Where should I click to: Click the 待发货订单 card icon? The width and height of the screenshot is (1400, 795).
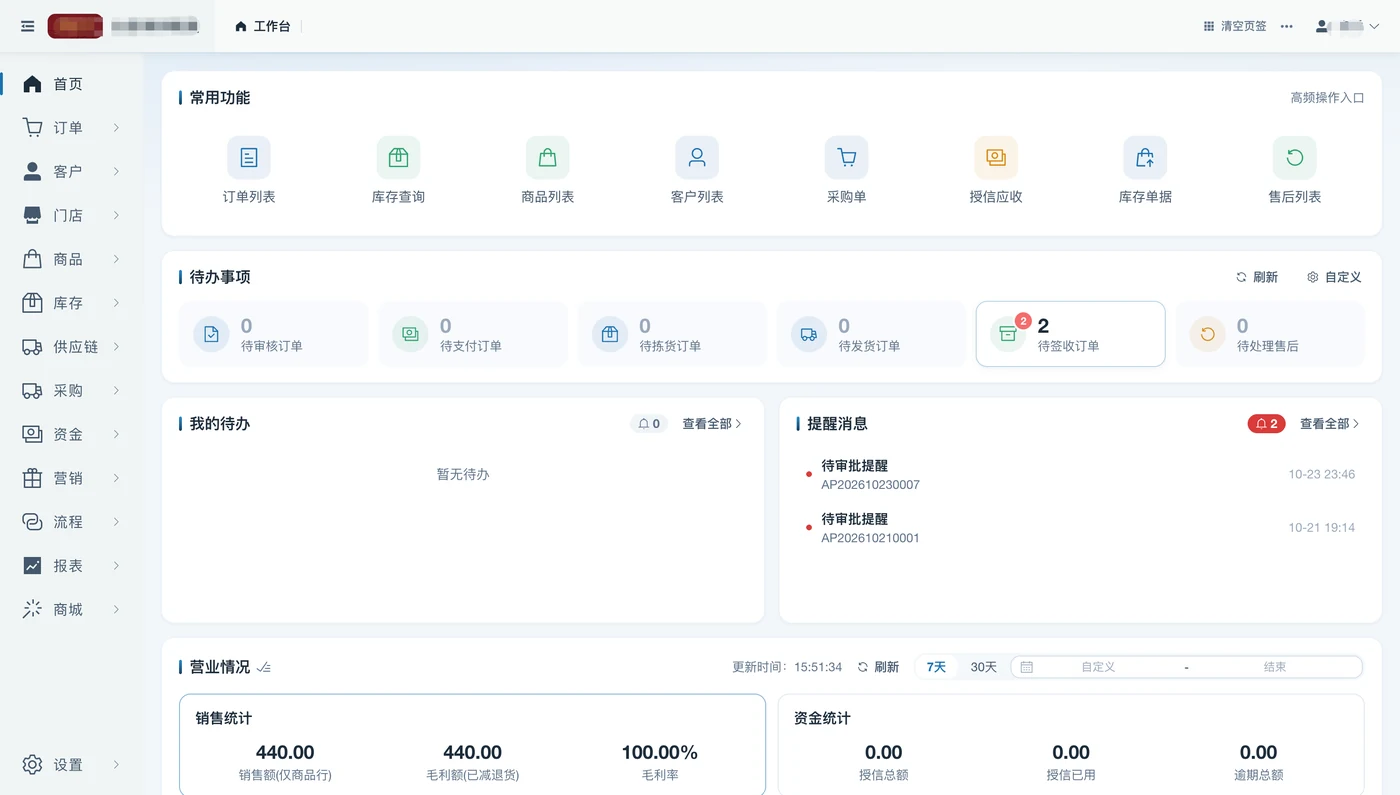809,334
